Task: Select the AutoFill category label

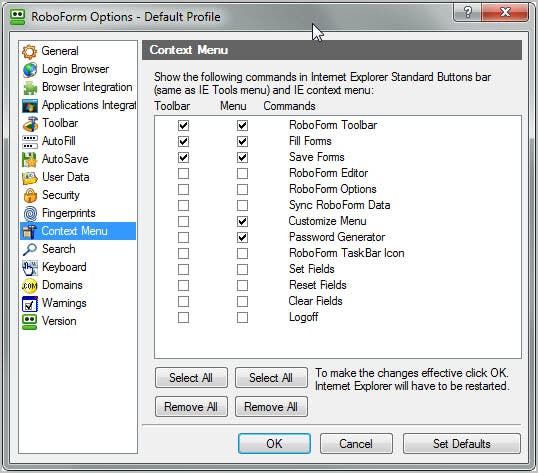Action: tap(59, 141)
